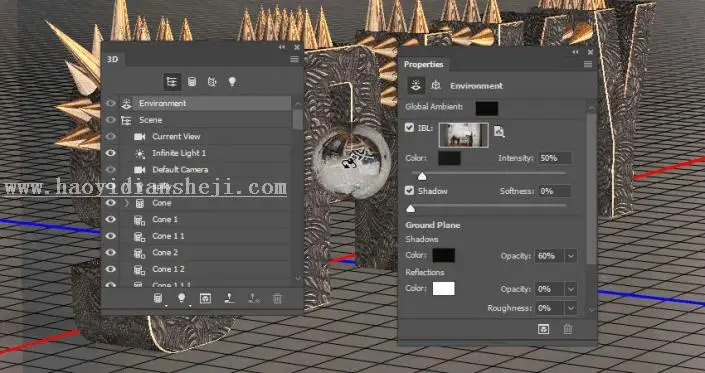705x373 pixels.
Task: Hide the Cone 2 instance
Action: pos(110,253)
